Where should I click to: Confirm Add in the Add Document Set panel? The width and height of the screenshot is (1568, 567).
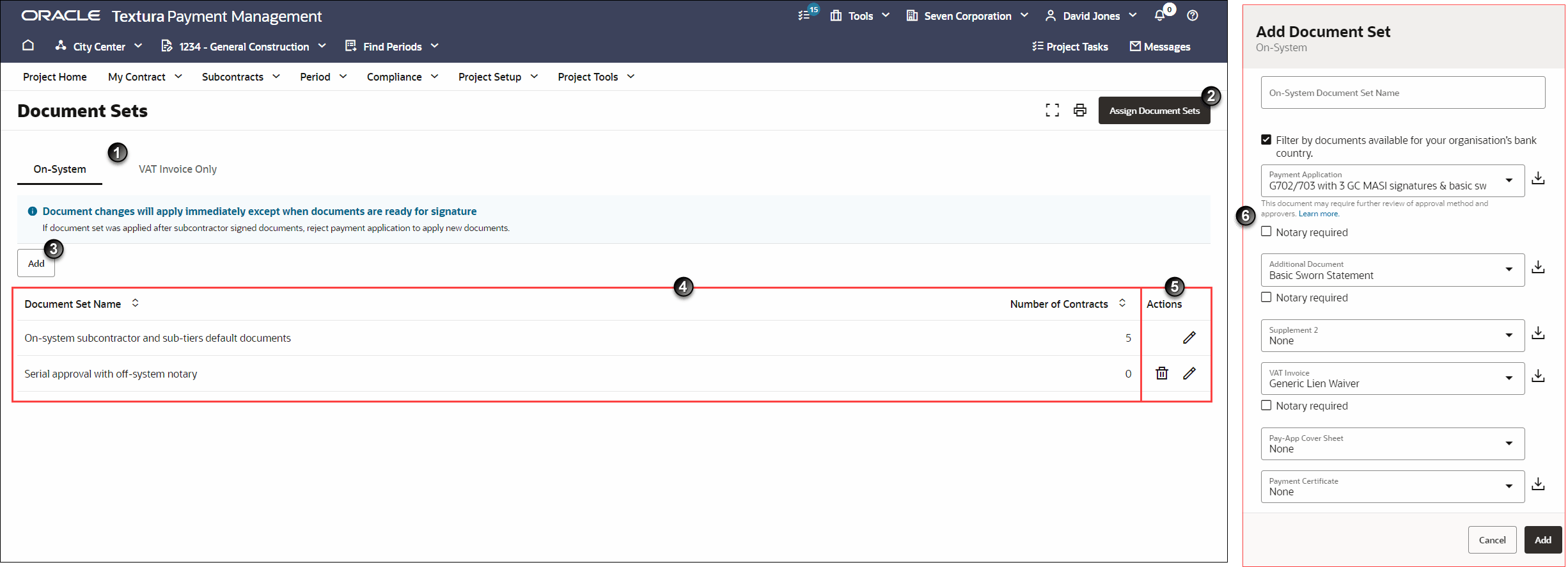(x=1543, y=539)
